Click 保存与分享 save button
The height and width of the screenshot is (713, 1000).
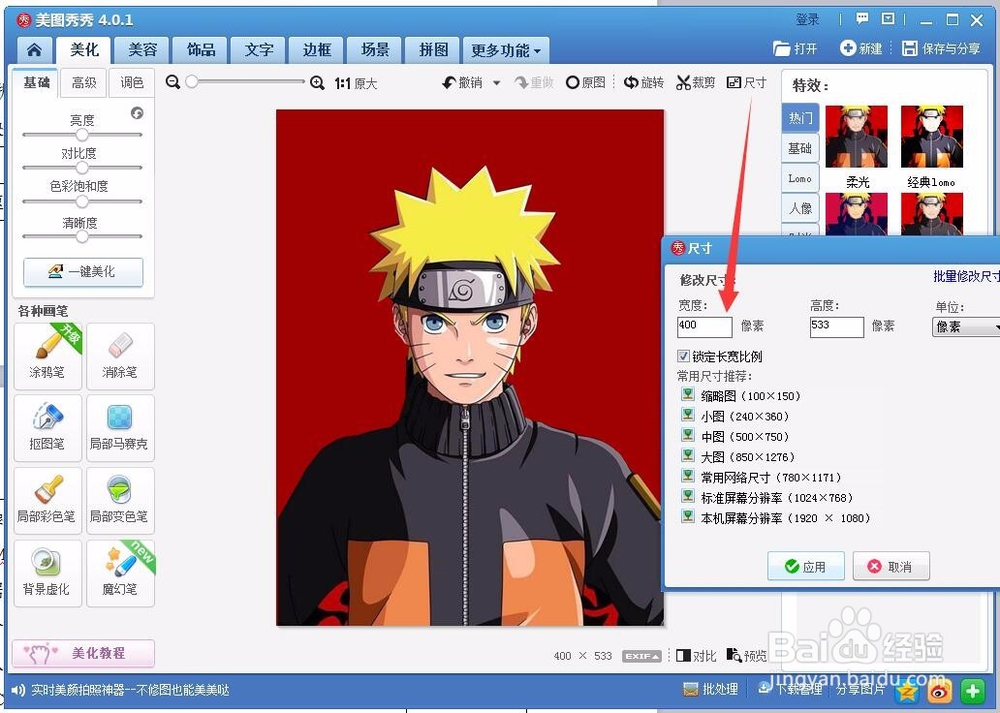click(941, 48)
